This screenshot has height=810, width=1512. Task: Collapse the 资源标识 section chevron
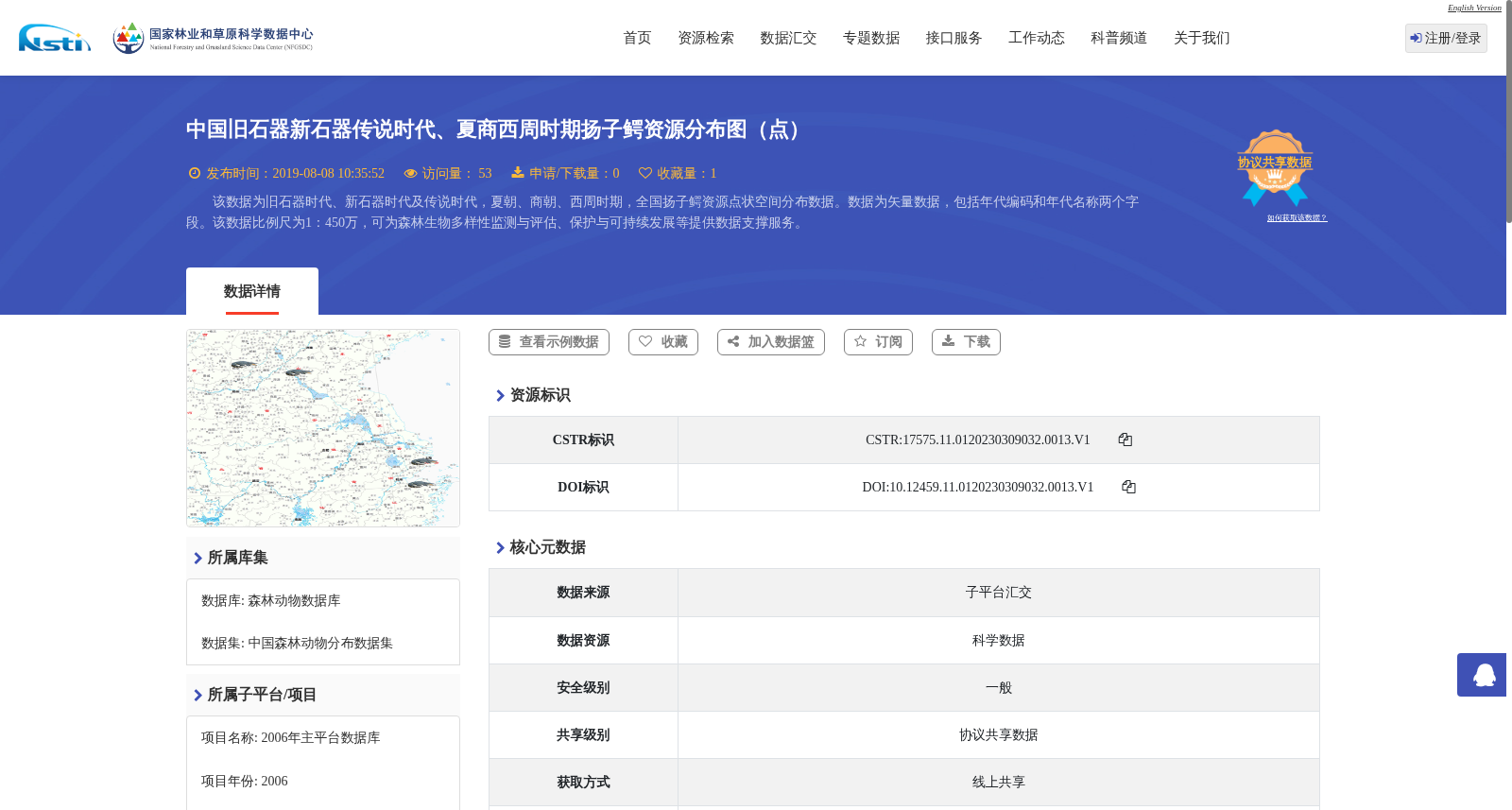500,396
